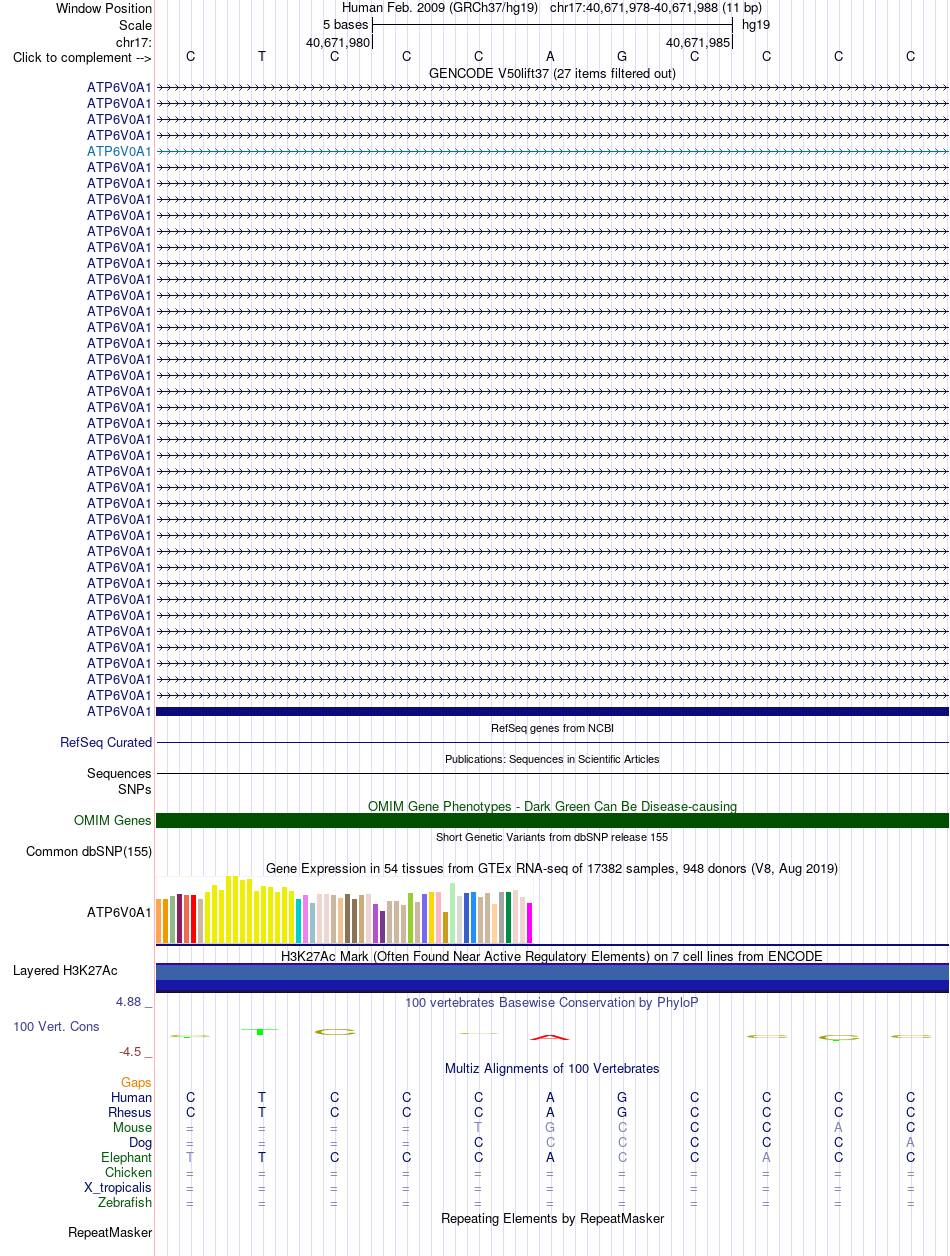
Task: Click the first orange bar in the GTEx chart
Action: pyautogui.click(x=159, y=921)
